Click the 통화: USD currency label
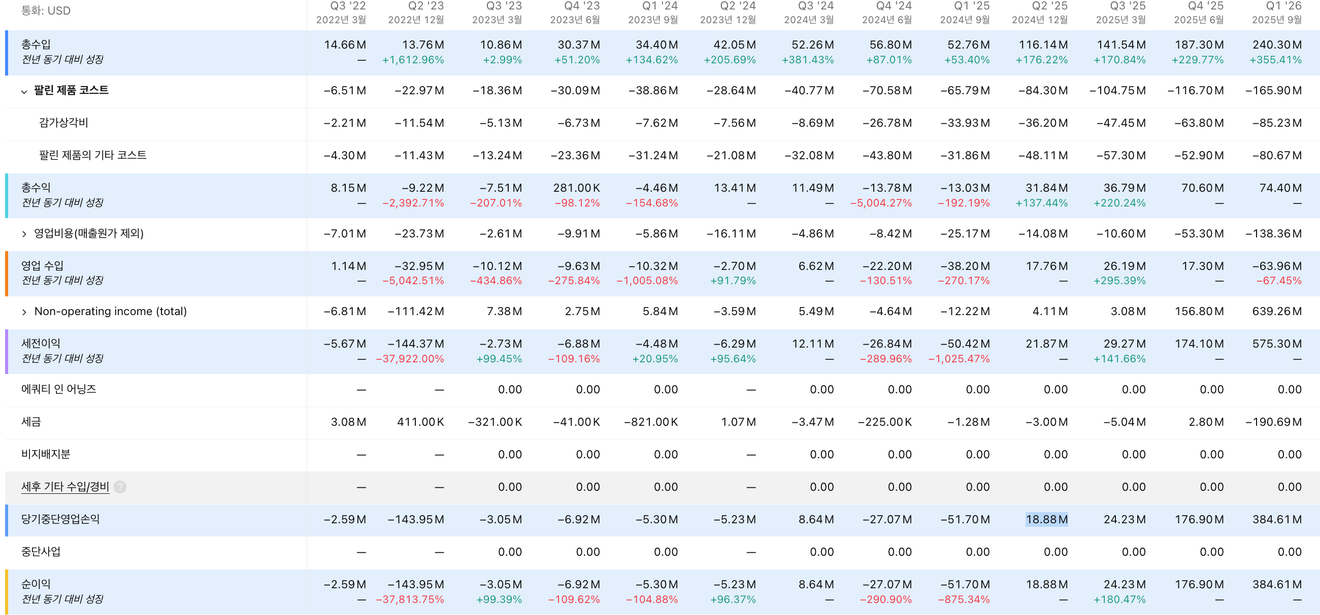The width and height of the screenshot is (1320, 615). (46, 11)
